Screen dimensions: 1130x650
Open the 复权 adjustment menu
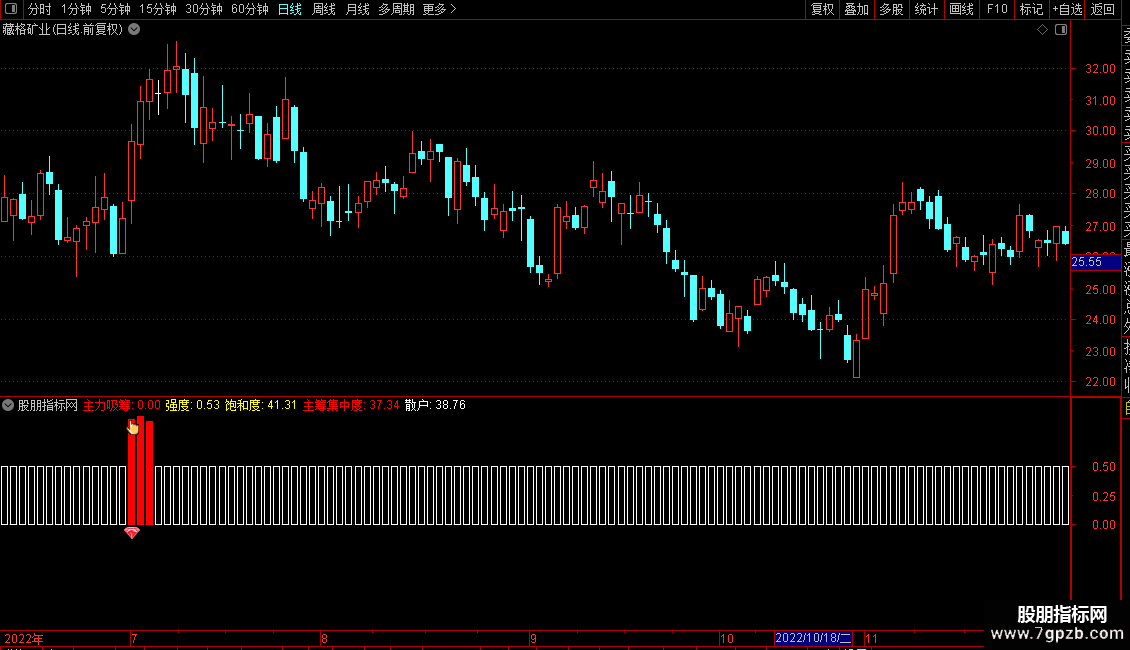pos(822,9)
